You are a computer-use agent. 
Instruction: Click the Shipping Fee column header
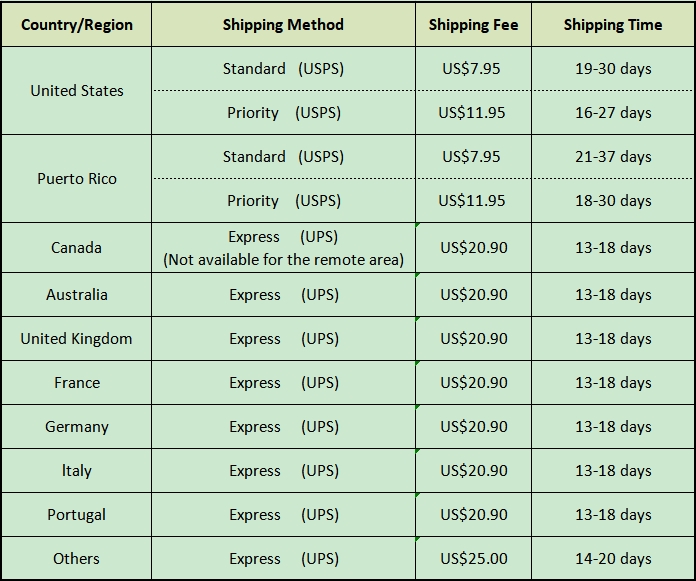[x=473, y=25]
